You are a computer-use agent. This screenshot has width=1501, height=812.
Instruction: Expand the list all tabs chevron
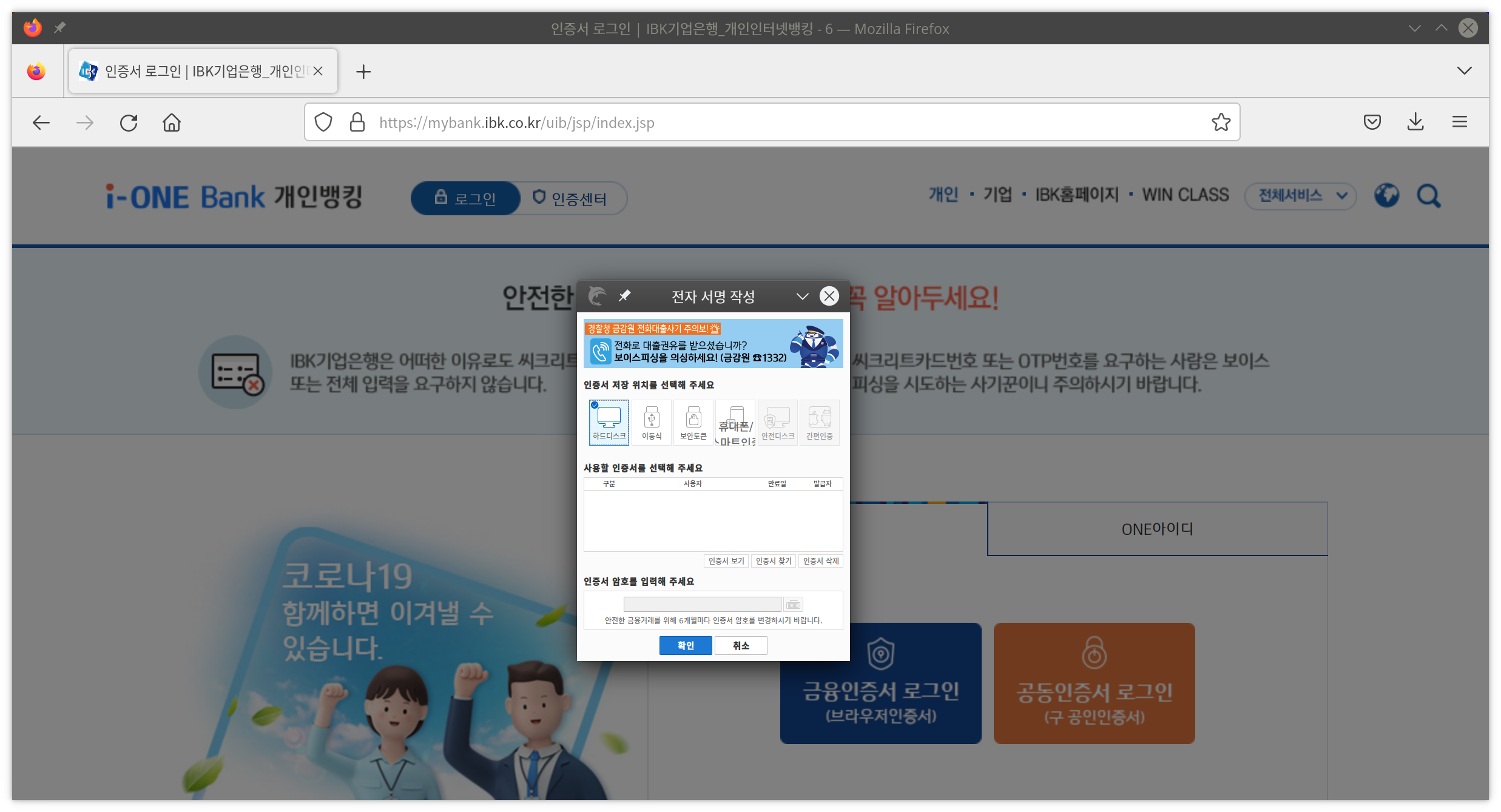point(1464,71)
